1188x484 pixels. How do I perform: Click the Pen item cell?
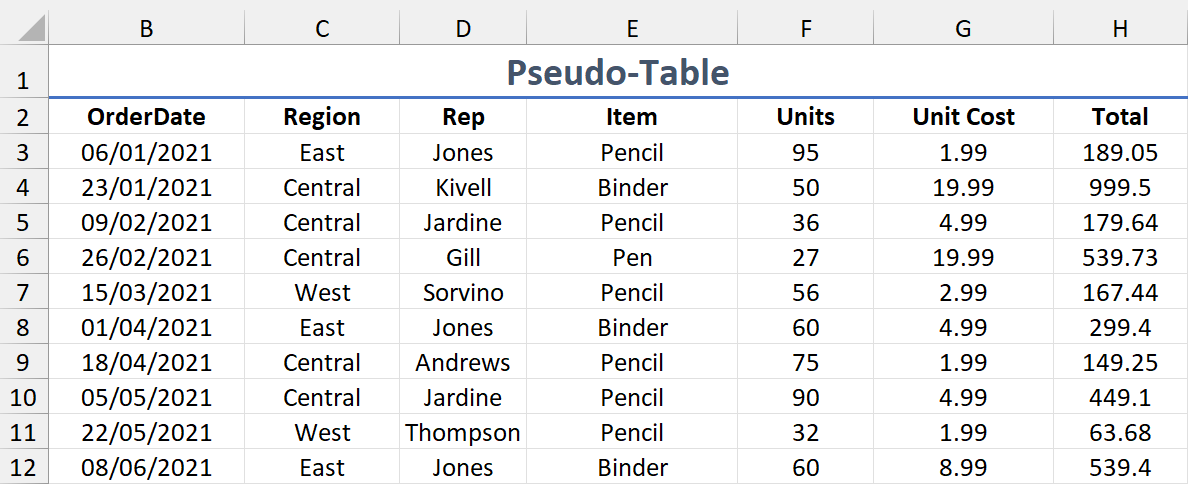pyautogui.click(x=632, y=258)
